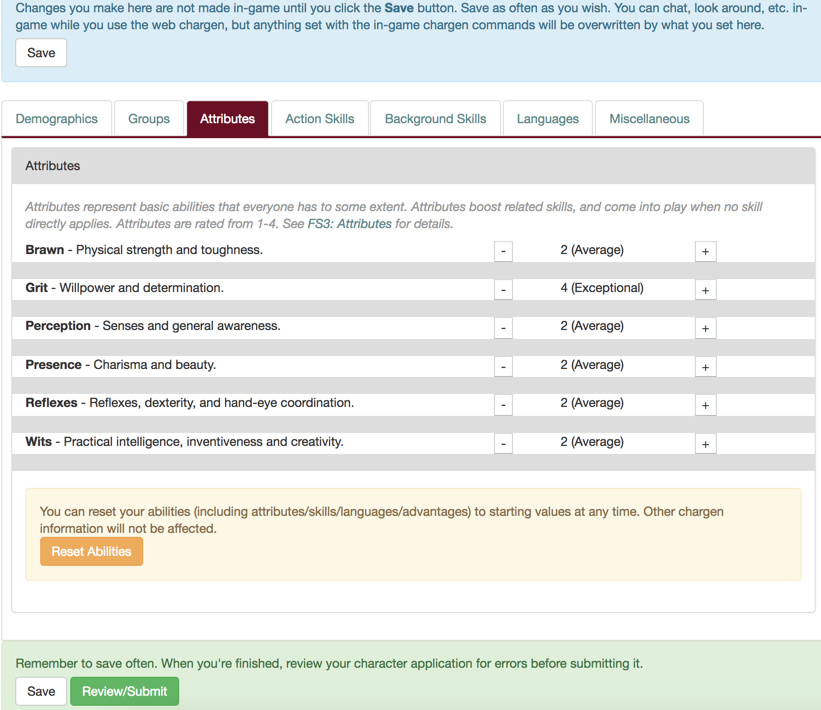The height and width of the screenshot is (710, 821).
Task: Go to the Action Skills tab
Action: (x=319, y=119)
